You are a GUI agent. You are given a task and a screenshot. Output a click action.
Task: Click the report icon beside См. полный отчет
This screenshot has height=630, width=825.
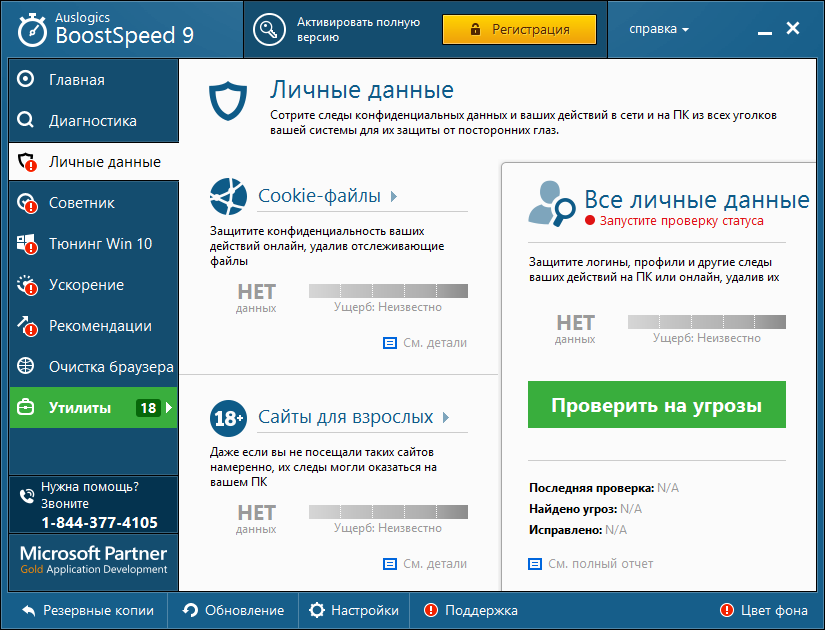tap(535, 564)
